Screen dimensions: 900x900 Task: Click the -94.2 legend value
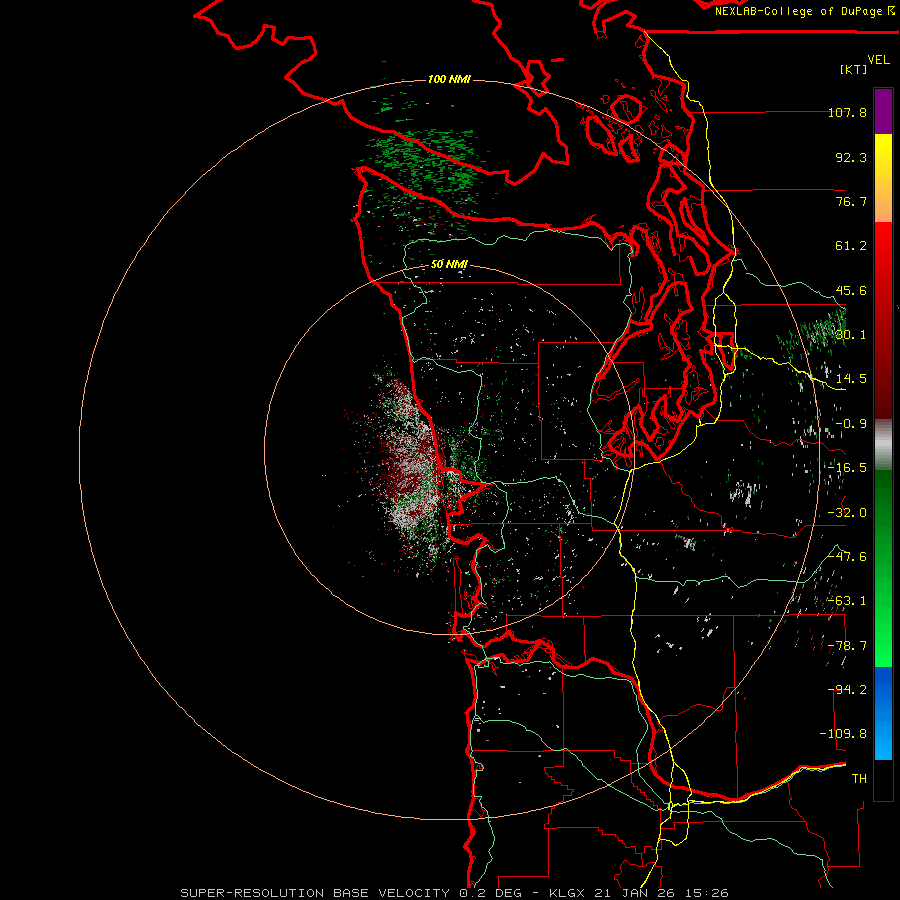[x=847, y=690]
